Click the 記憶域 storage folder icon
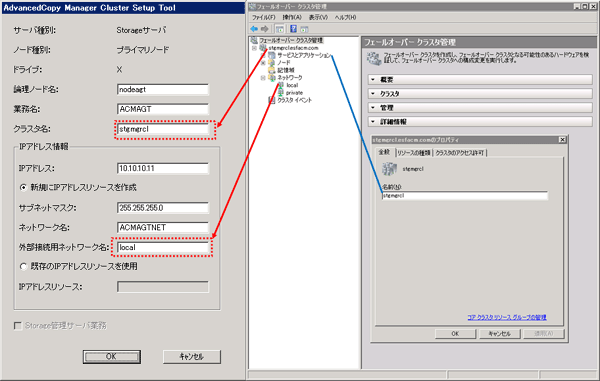Viewport: 600px width, 381px height. point(272,70)
